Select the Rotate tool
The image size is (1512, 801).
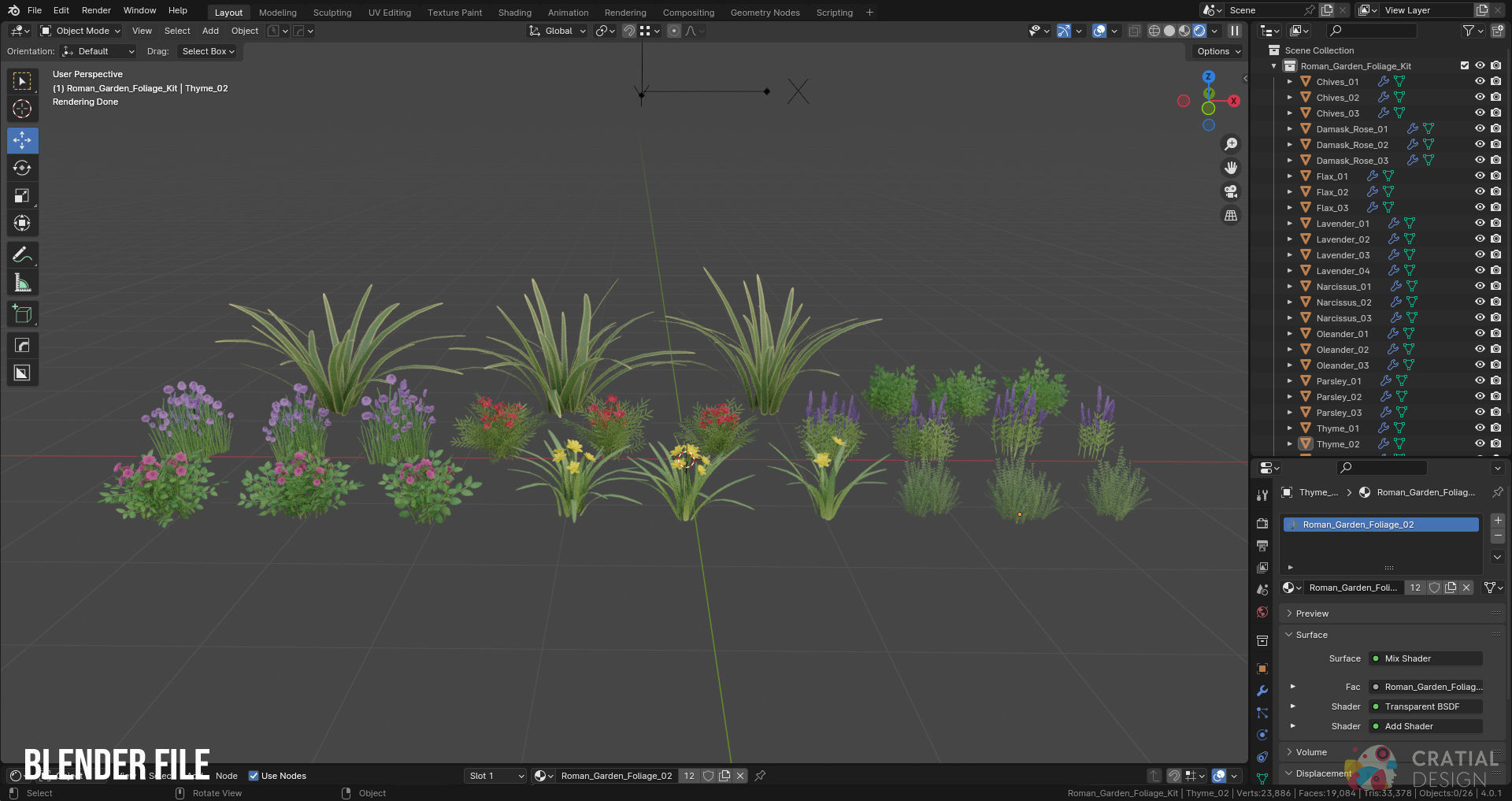[22, 168]
